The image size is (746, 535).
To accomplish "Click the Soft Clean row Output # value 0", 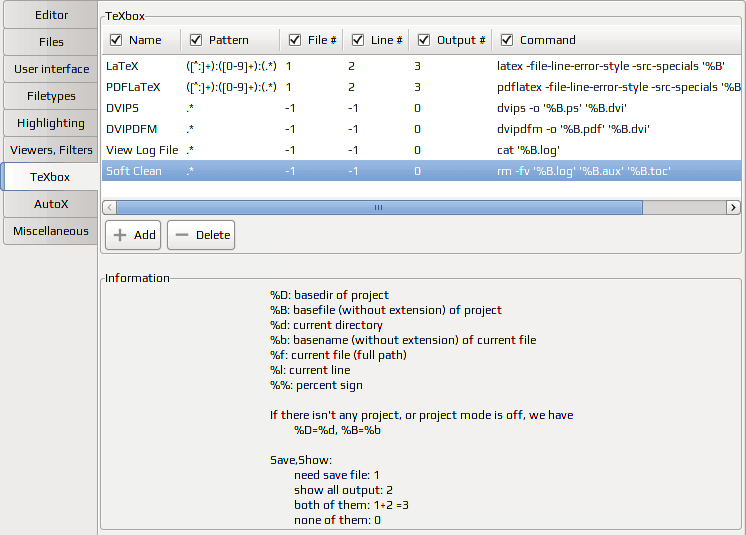I will 417,171.
